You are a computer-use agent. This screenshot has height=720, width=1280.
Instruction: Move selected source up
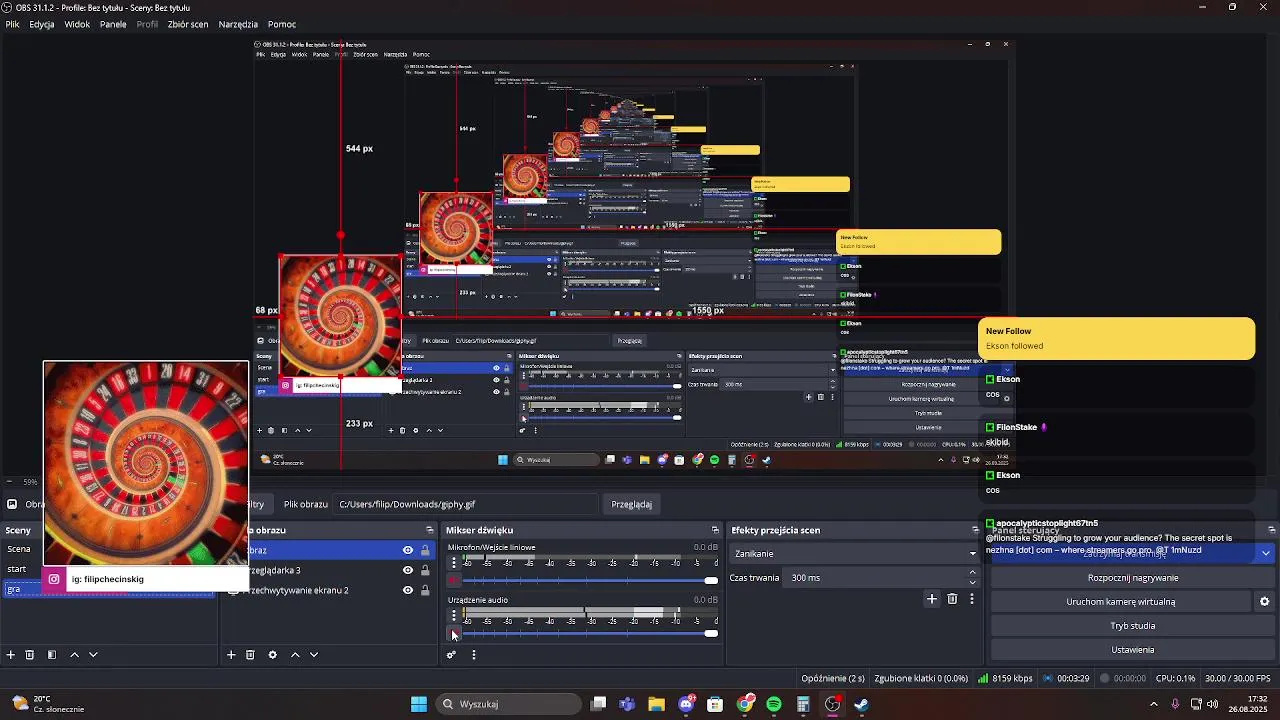coord(295,655)
